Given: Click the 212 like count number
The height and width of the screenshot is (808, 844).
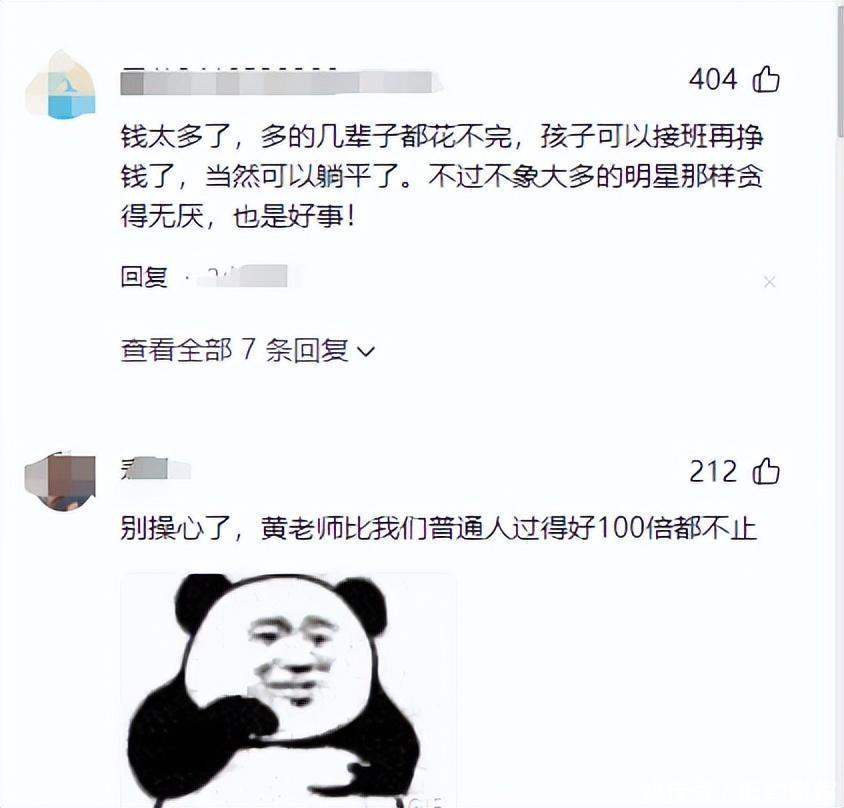Looking at the screenshot, I should (712, 471).
